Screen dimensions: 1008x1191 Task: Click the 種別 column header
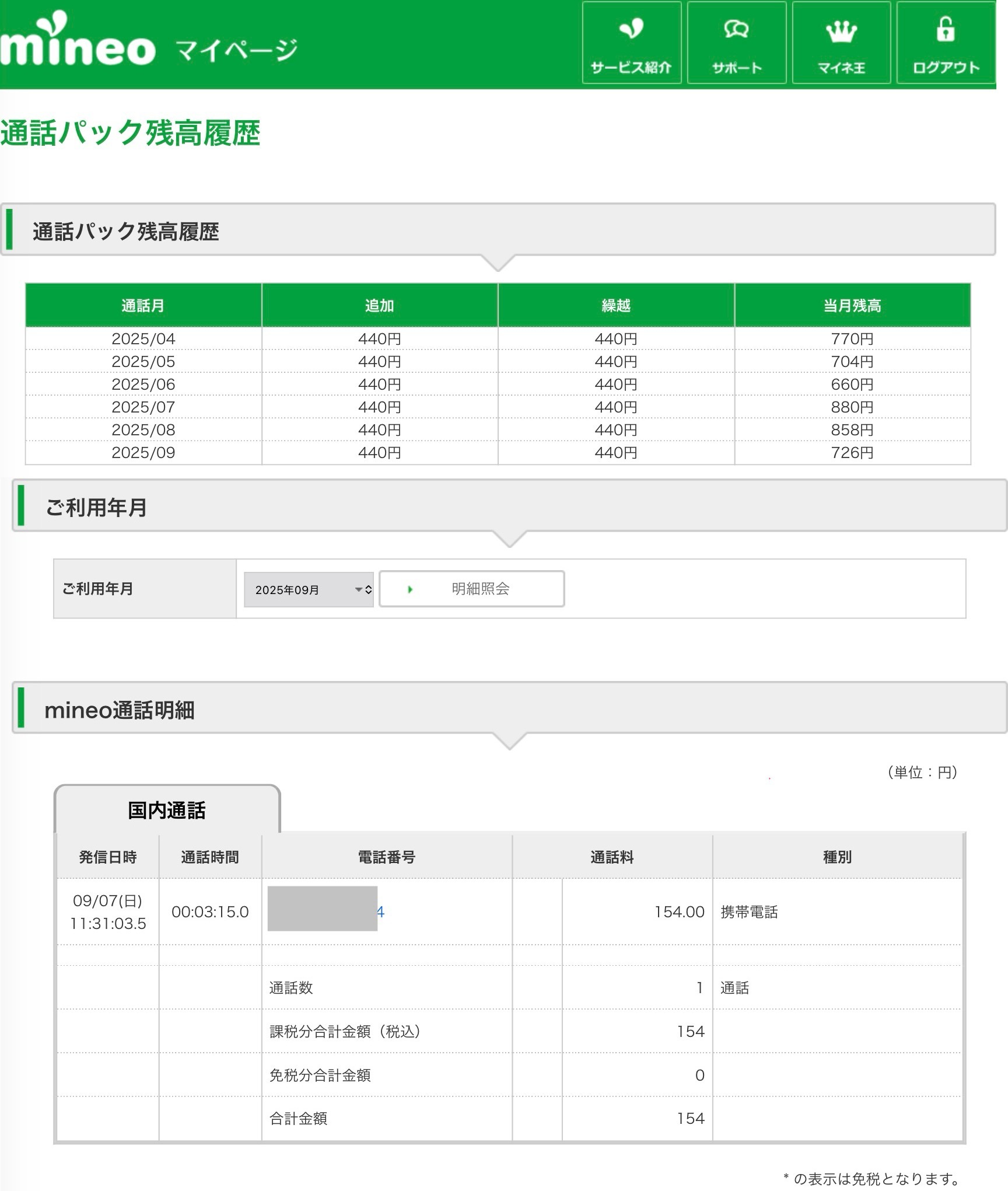[836, 857]
